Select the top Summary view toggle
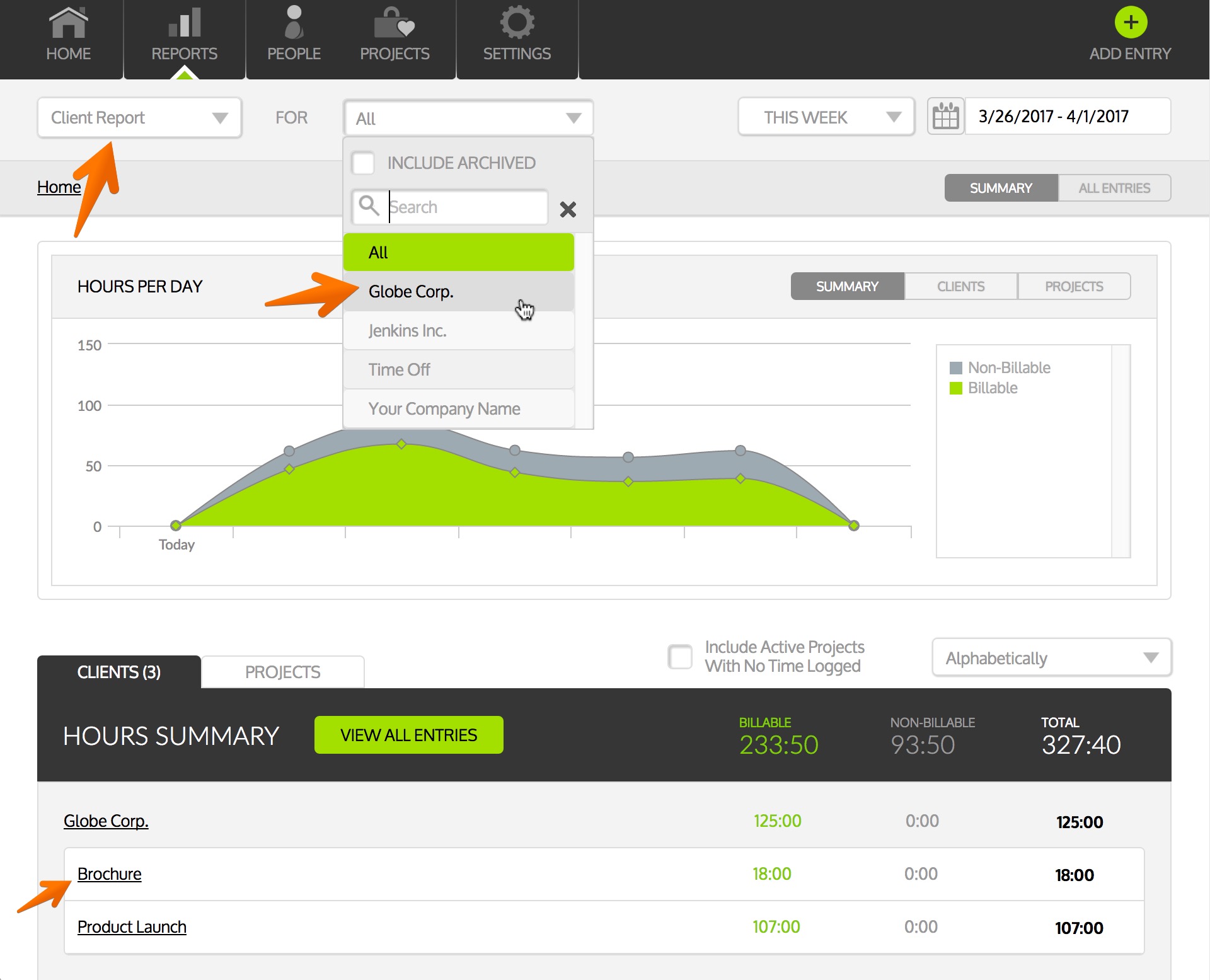The width and height of the screenshot is (1210, 980). (1001, 188)
